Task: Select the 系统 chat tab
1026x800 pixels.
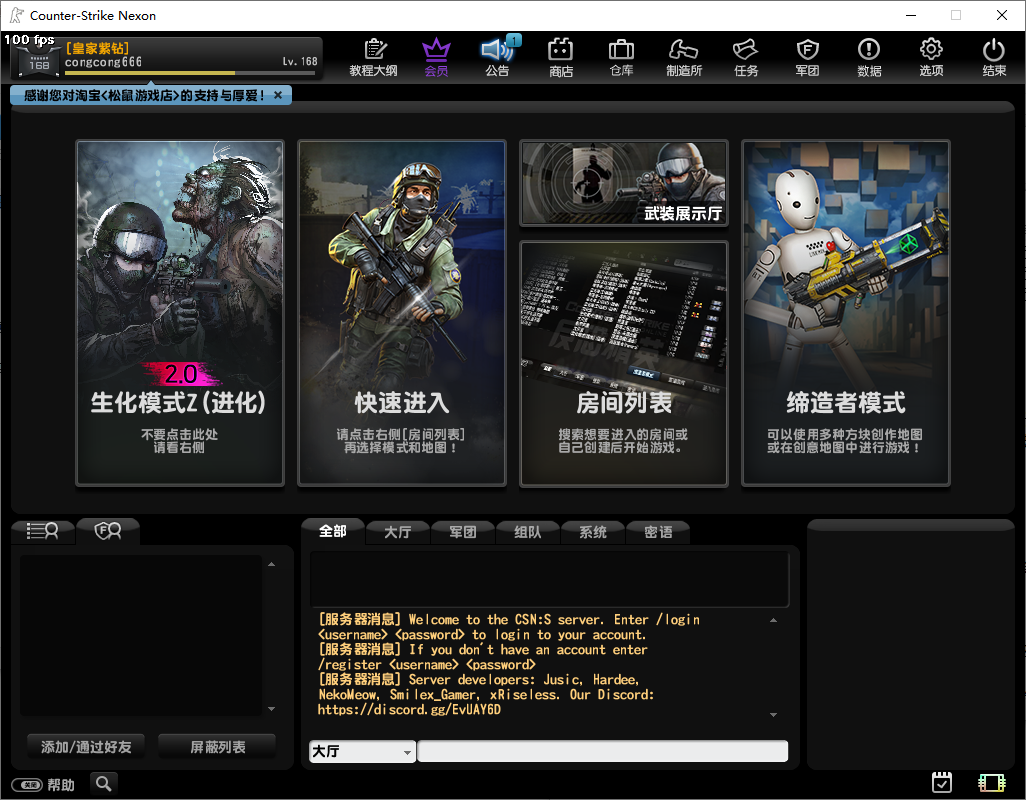Action: (593, 532)
